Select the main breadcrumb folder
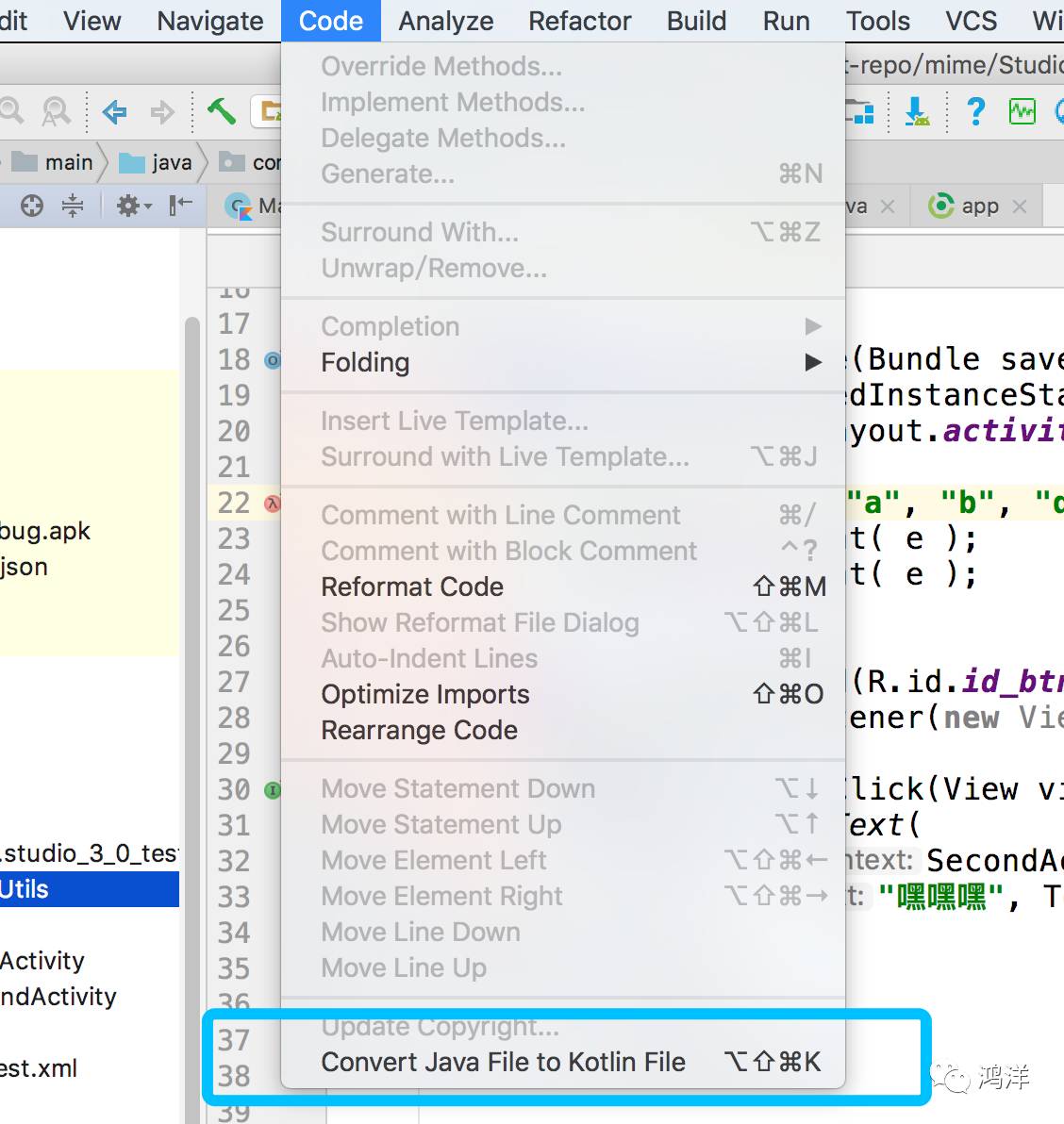Screen dimensions: 1064x1124 point(52,162)
